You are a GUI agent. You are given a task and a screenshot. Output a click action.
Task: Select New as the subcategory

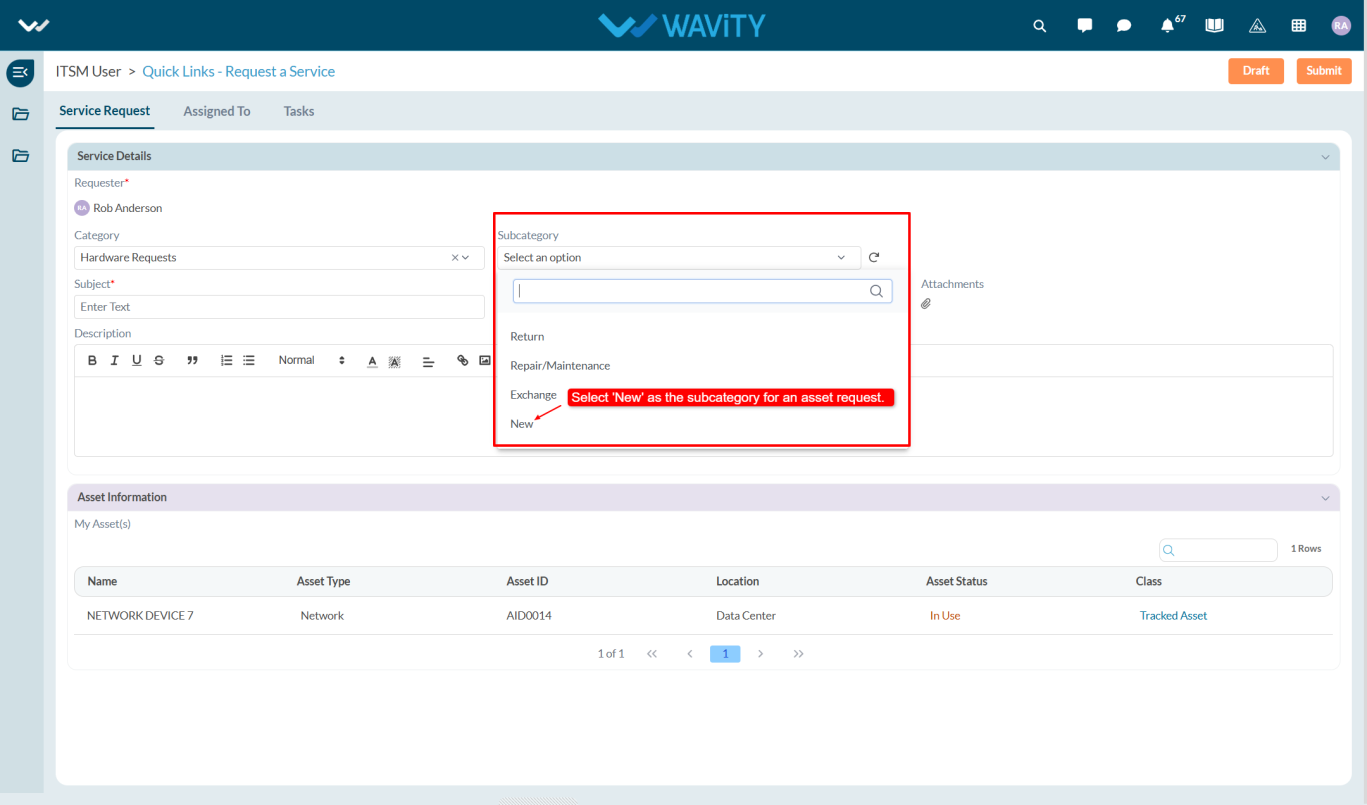(522, 424)
